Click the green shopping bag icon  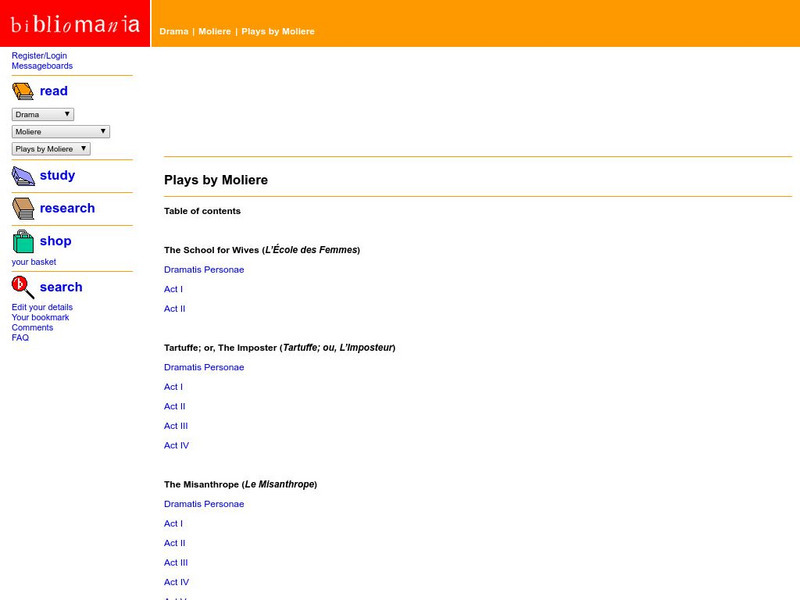(x=23, y=241)
